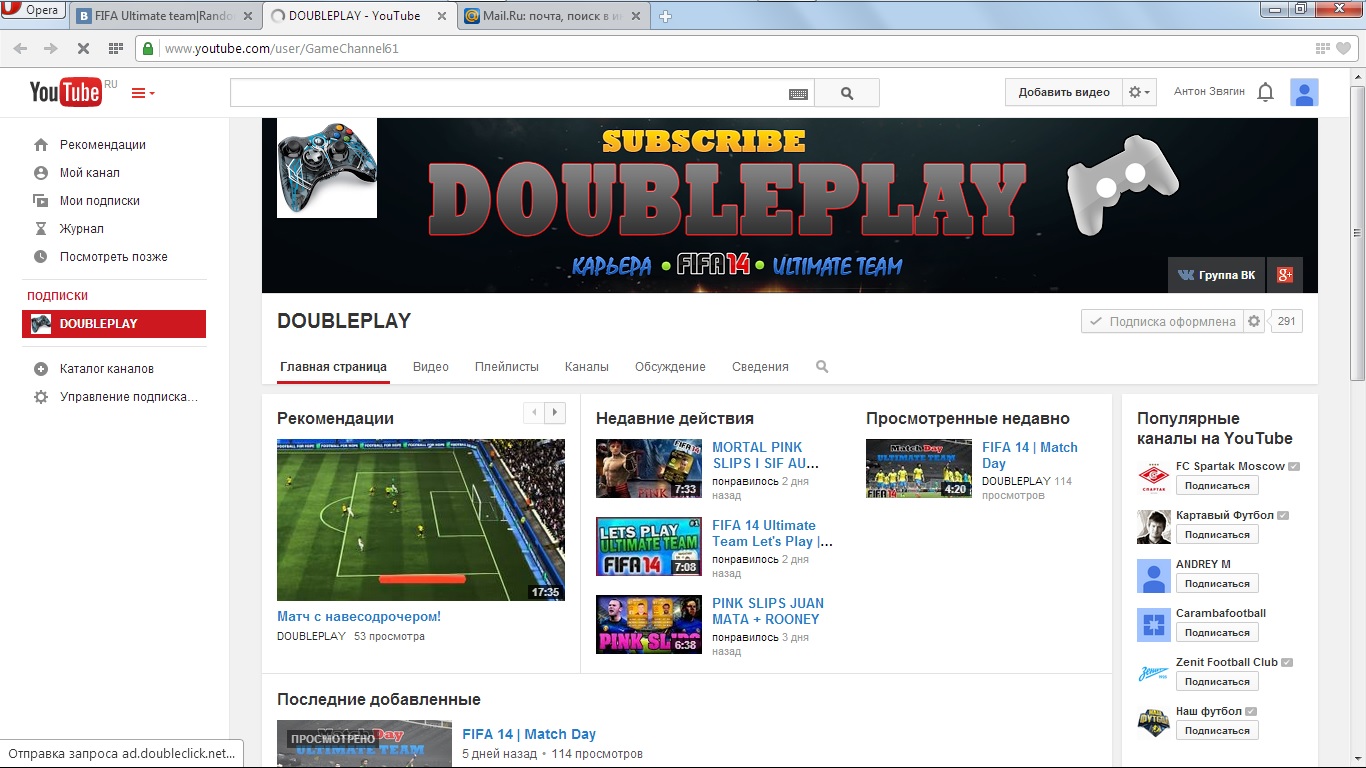Image resolution: width=1366 pixels, height=768 pixels.
Task: Open the Google+ channel link icon
Action: (x=1285, y=275)
